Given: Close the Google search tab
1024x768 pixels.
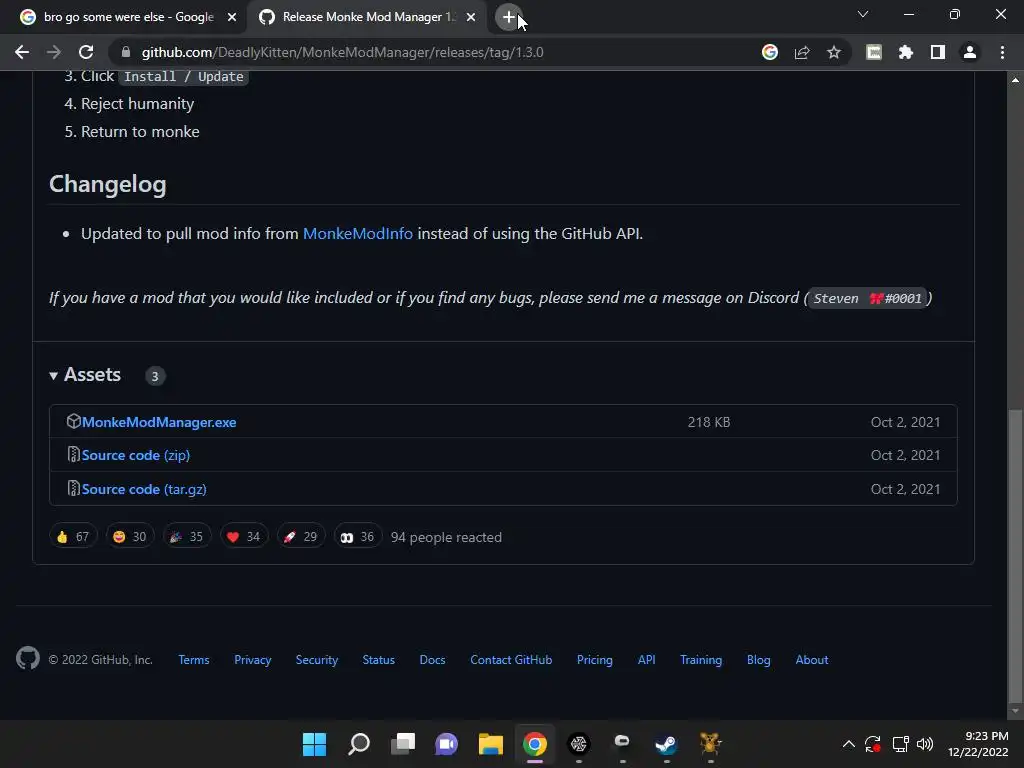Looking at the screenshot, I should (232, 17).
